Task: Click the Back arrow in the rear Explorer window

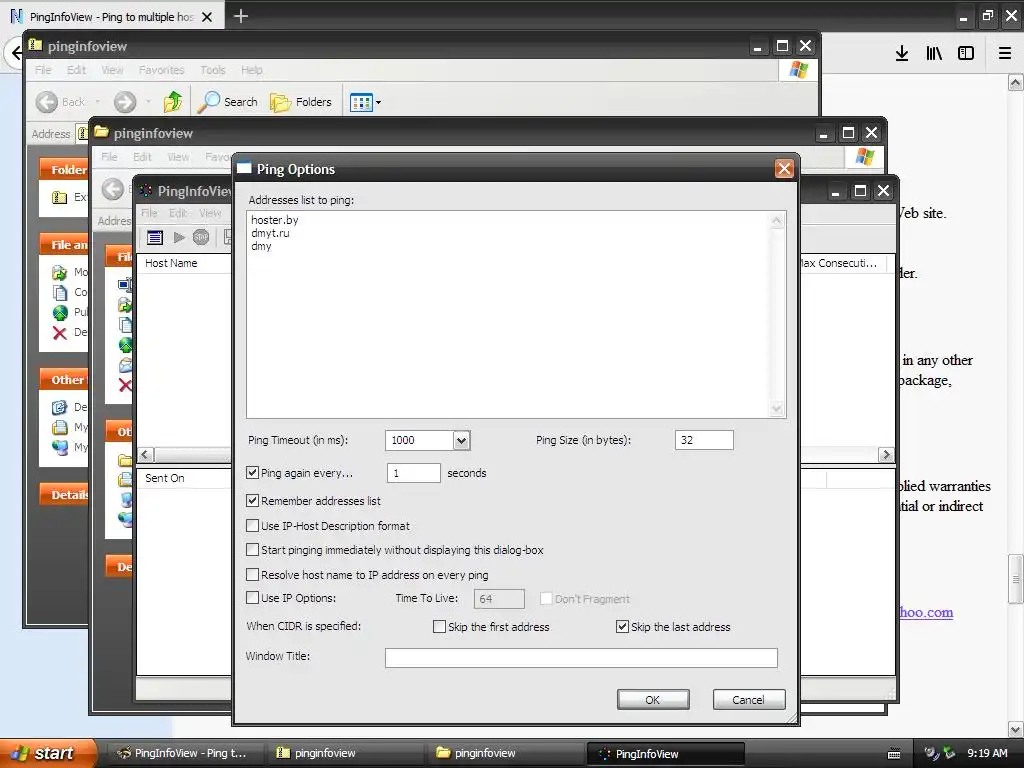Action: [x=46, y=102]
